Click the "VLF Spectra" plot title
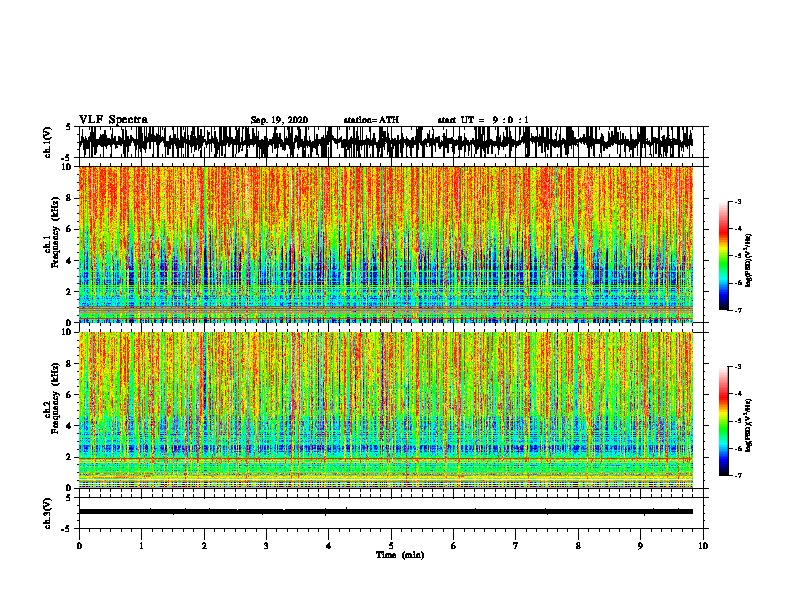 click(x=113, y=120)
